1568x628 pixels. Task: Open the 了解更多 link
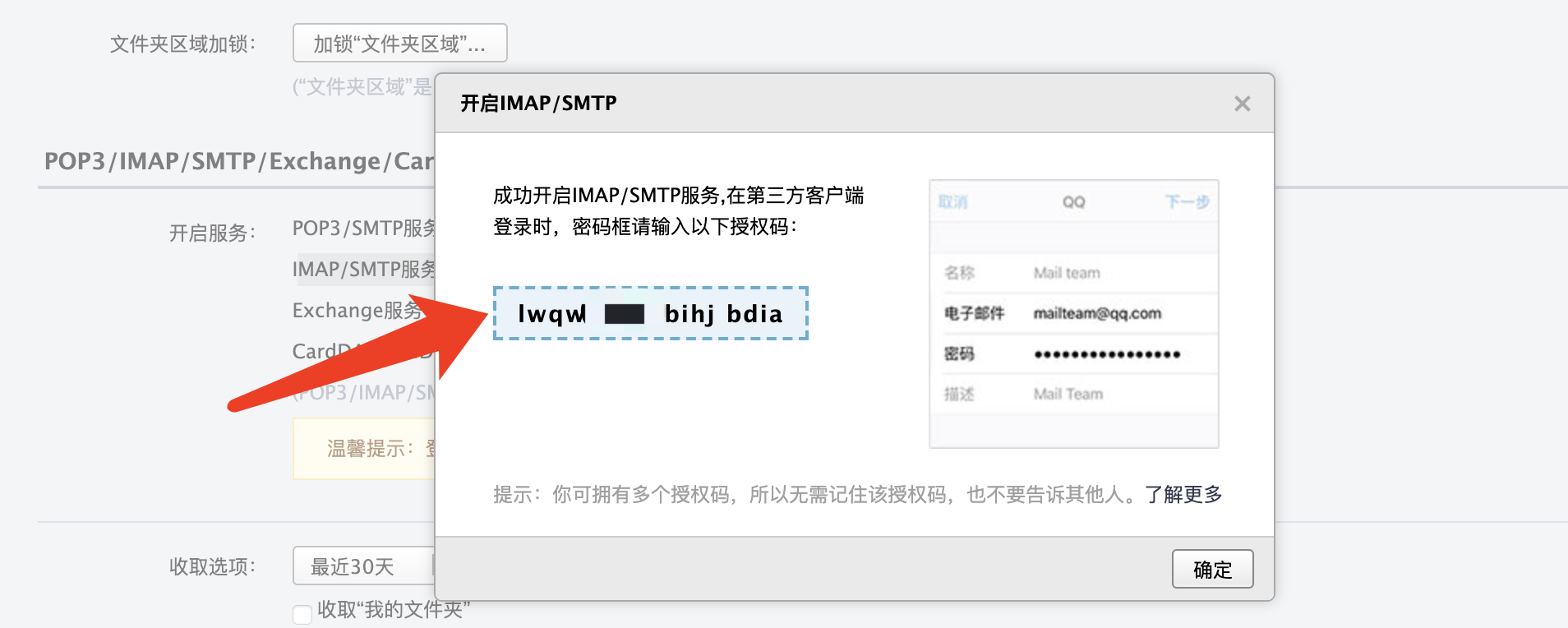click(x=1183, y=494)
